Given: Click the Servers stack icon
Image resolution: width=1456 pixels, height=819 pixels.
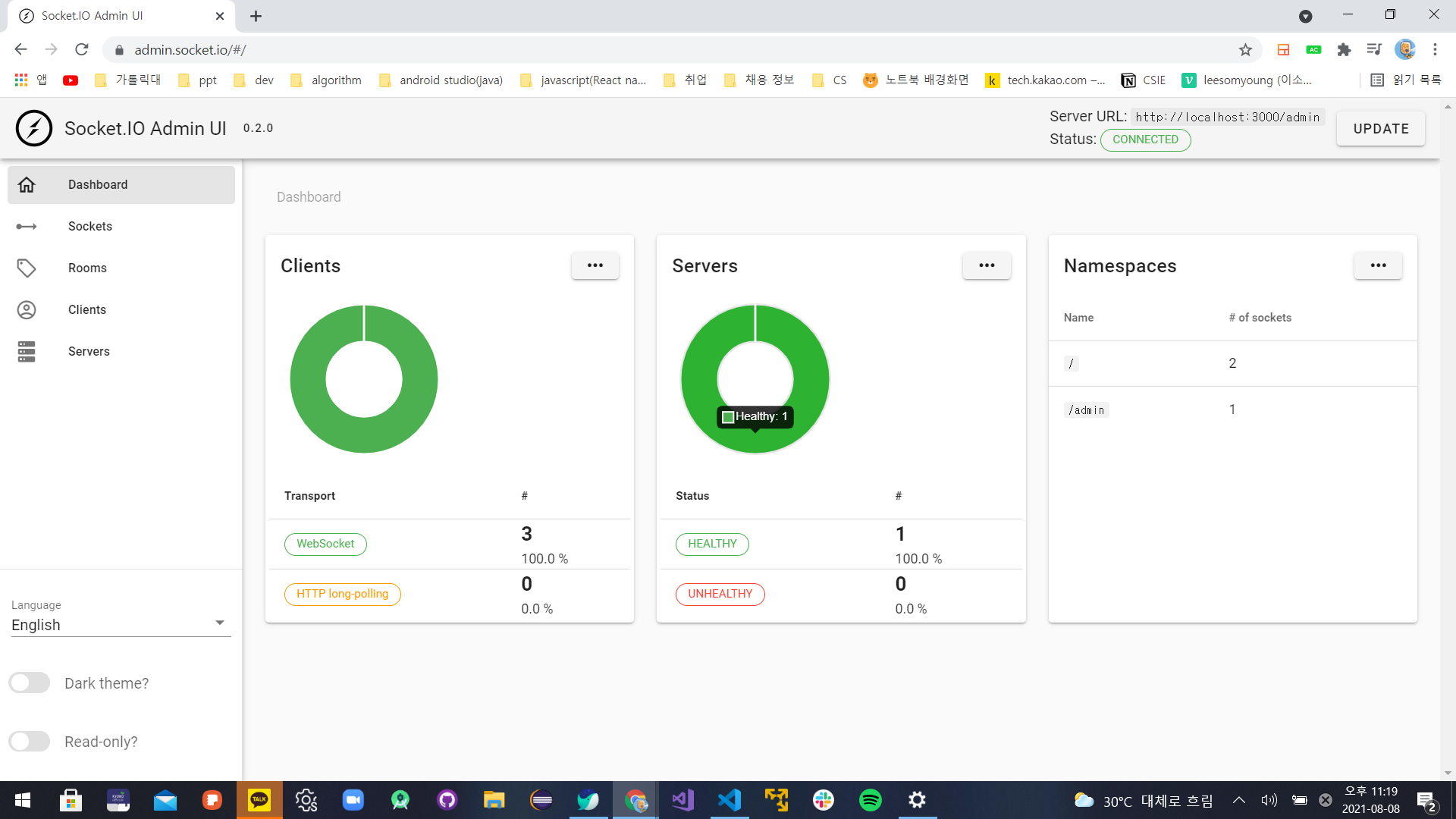Looking at the screenshot, I should [x=27, y=352].
